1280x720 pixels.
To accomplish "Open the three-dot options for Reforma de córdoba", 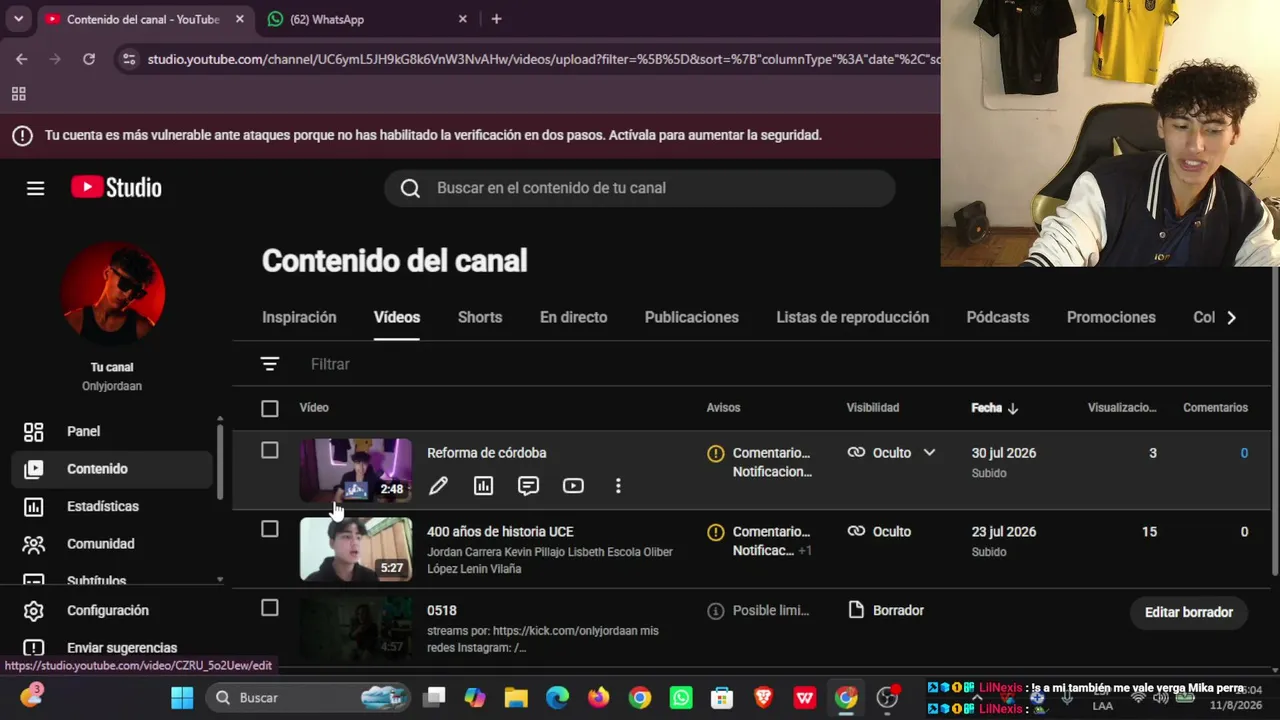I will 618,486.
